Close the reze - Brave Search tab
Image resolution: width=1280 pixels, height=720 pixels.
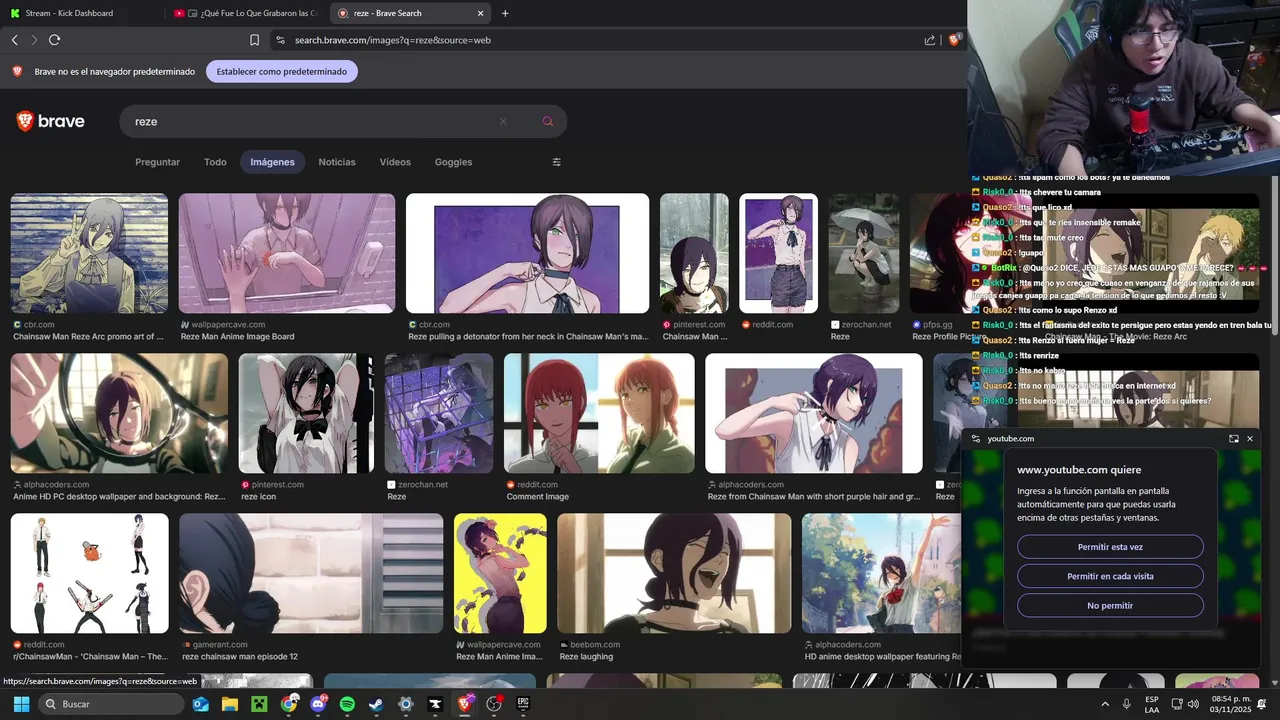pyautogui.click(x=480, y=13)
